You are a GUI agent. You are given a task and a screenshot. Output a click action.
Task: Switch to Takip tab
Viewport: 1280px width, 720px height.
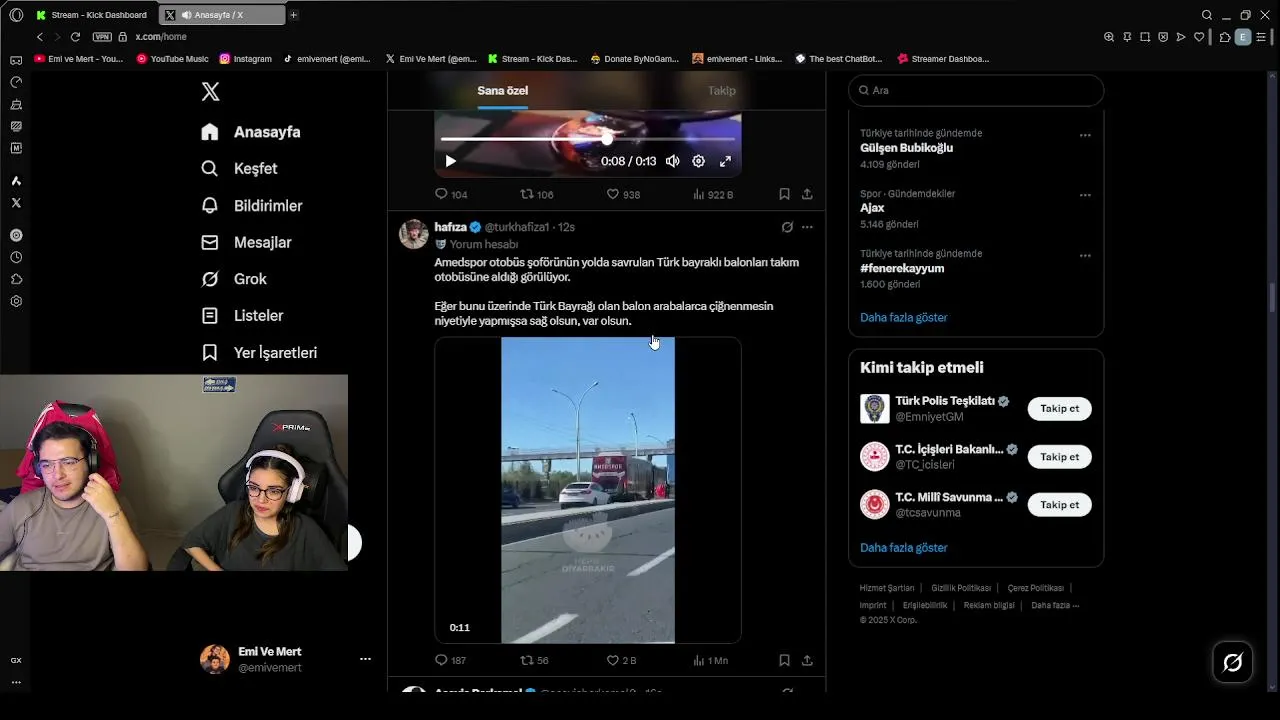point(721,90)
